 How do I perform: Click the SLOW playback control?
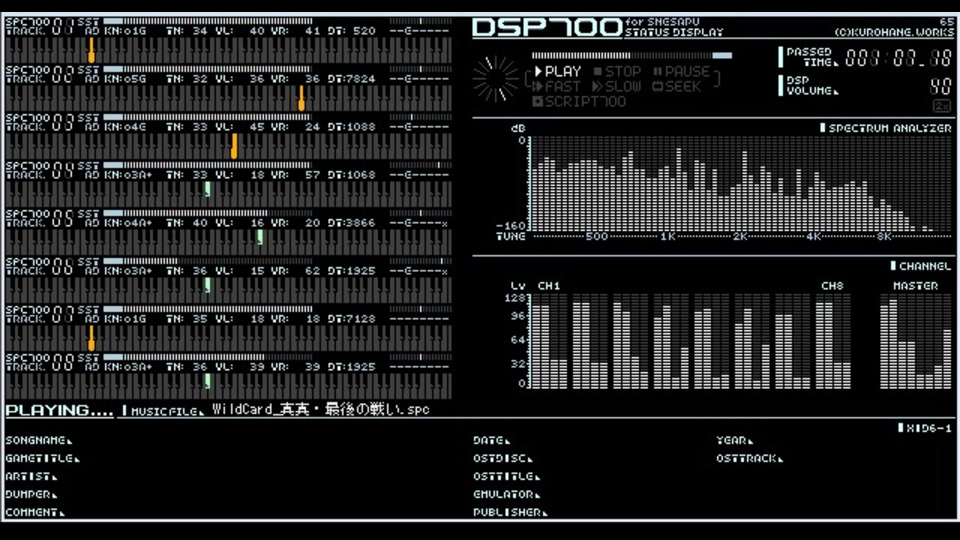pos(617,87)
